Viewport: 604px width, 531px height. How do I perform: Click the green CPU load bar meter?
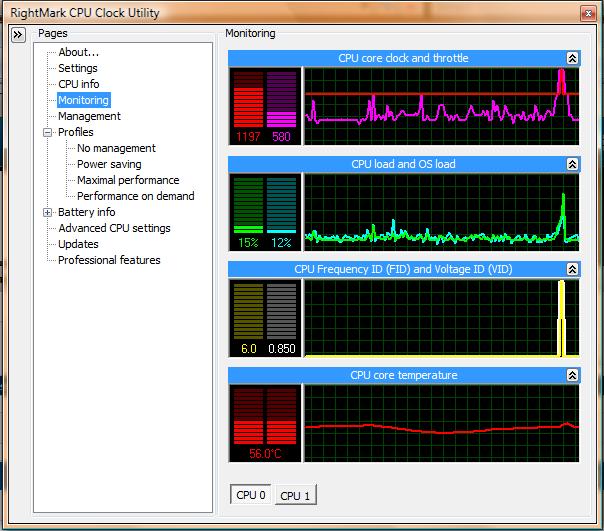click(248, 205)
